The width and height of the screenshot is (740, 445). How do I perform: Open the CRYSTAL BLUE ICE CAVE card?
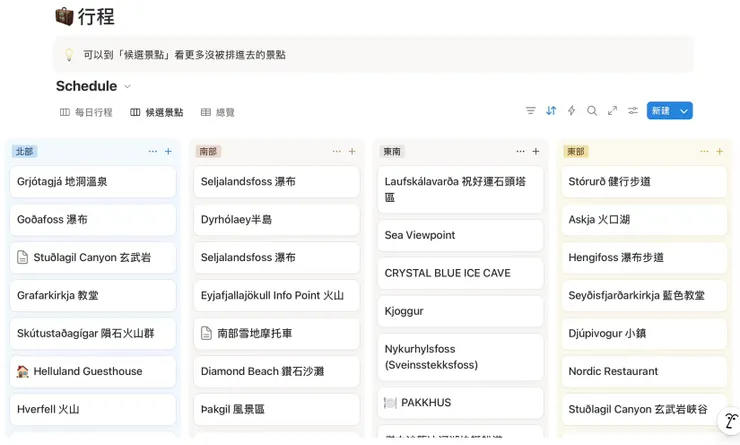461,273
